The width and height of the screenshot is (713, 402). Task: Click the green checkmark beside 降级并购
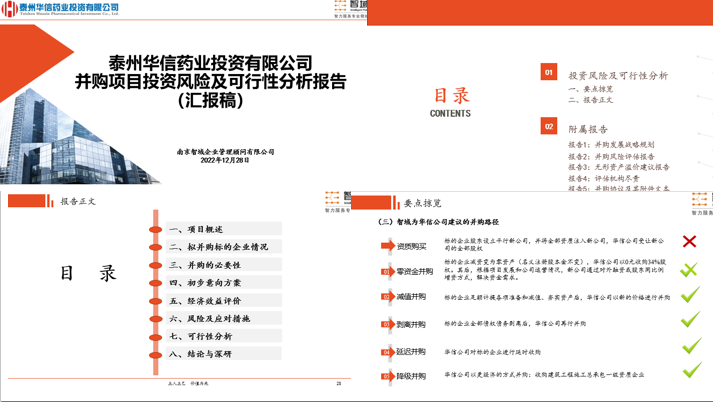pyautogui.click(x=692, y=370)
